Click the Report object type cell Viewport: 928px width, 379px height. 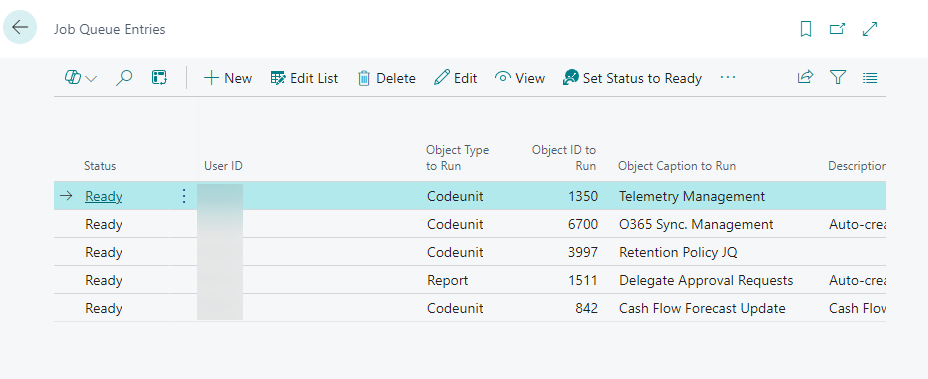pos(447,280)
